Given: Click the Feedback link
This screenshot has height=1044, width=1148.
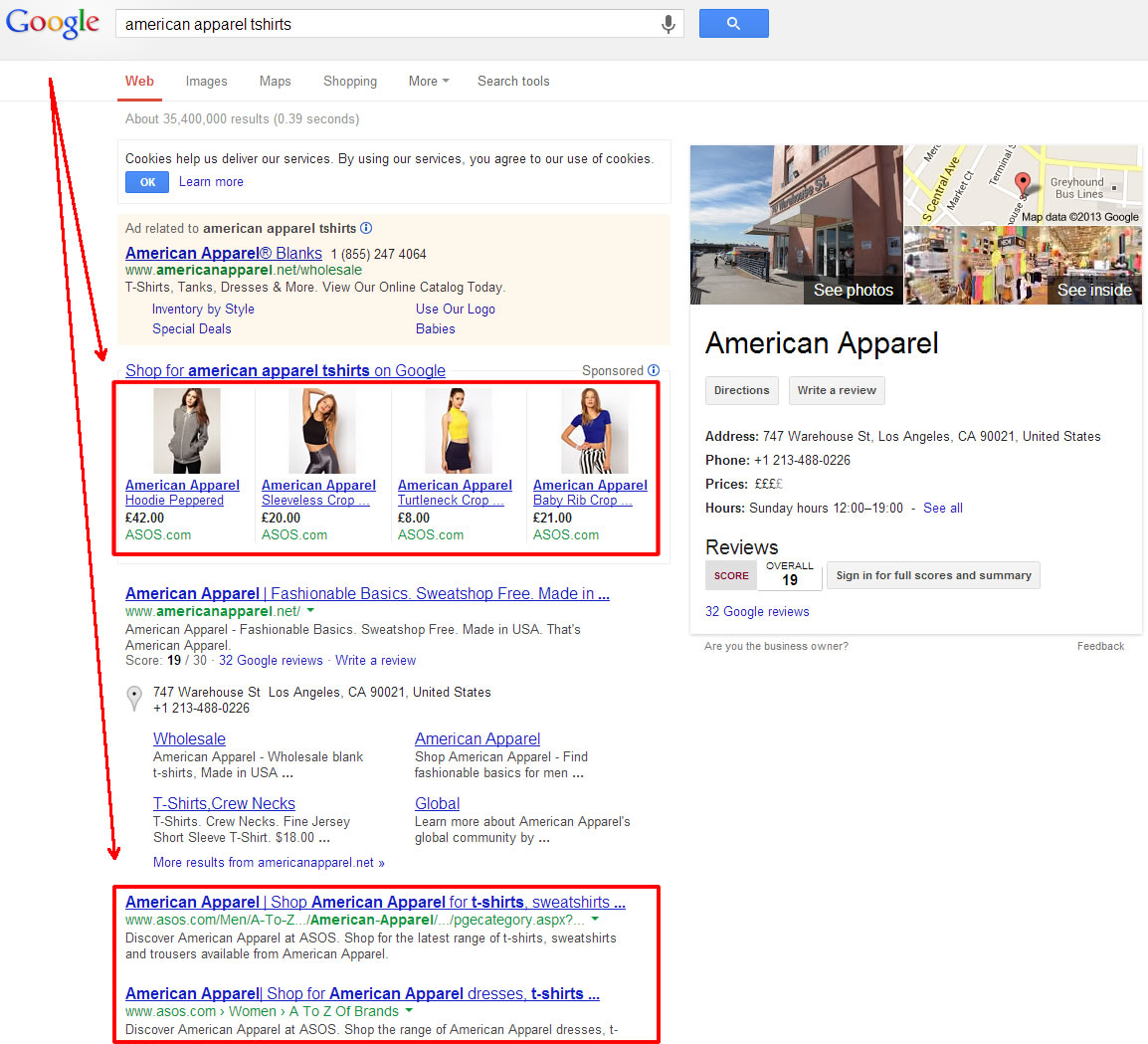Looking at the screenshot, I should (x=1100, y=646).
